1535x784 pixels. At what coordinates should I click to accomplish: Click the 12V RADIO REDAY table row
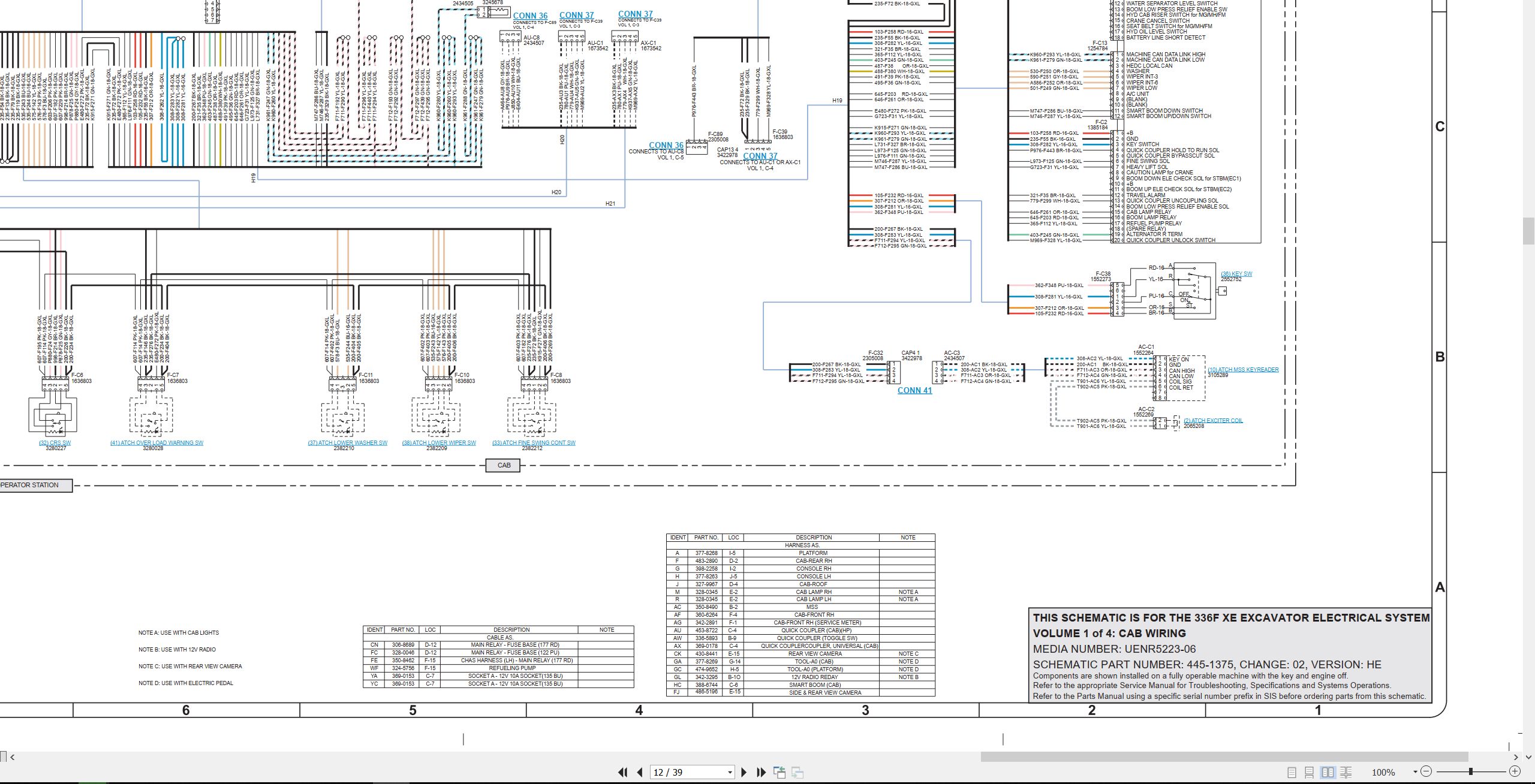click(800, 677)
